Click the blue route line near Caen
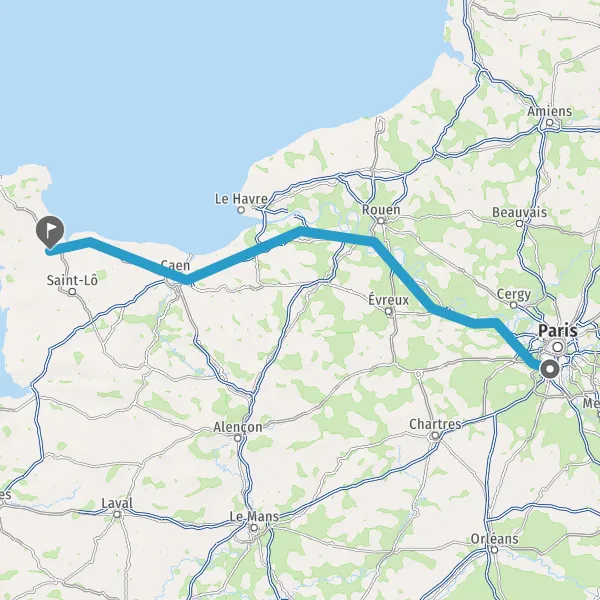600x600 pixels. click(186, 279)
